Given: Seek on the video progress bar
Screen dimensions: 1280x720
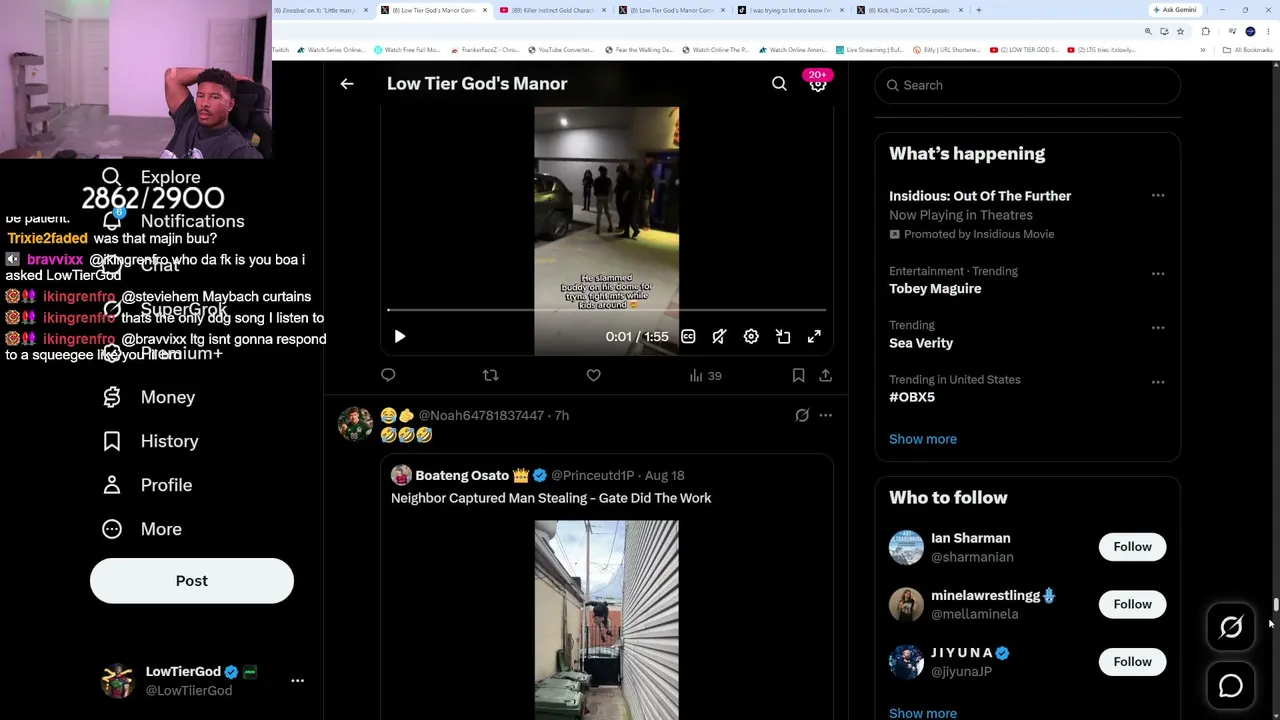Looking at the screenshot, I should (x=607, y=310).
